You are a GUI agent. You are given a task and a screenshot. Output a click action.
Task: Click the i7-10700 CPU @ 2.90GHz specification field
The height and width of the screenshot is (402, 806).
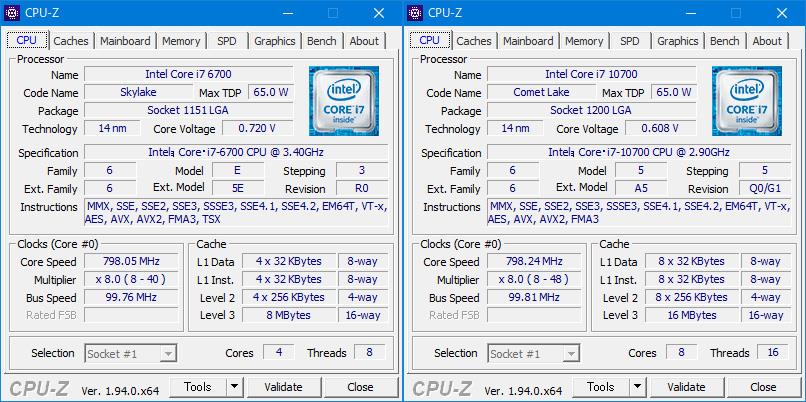pos(639,152)
